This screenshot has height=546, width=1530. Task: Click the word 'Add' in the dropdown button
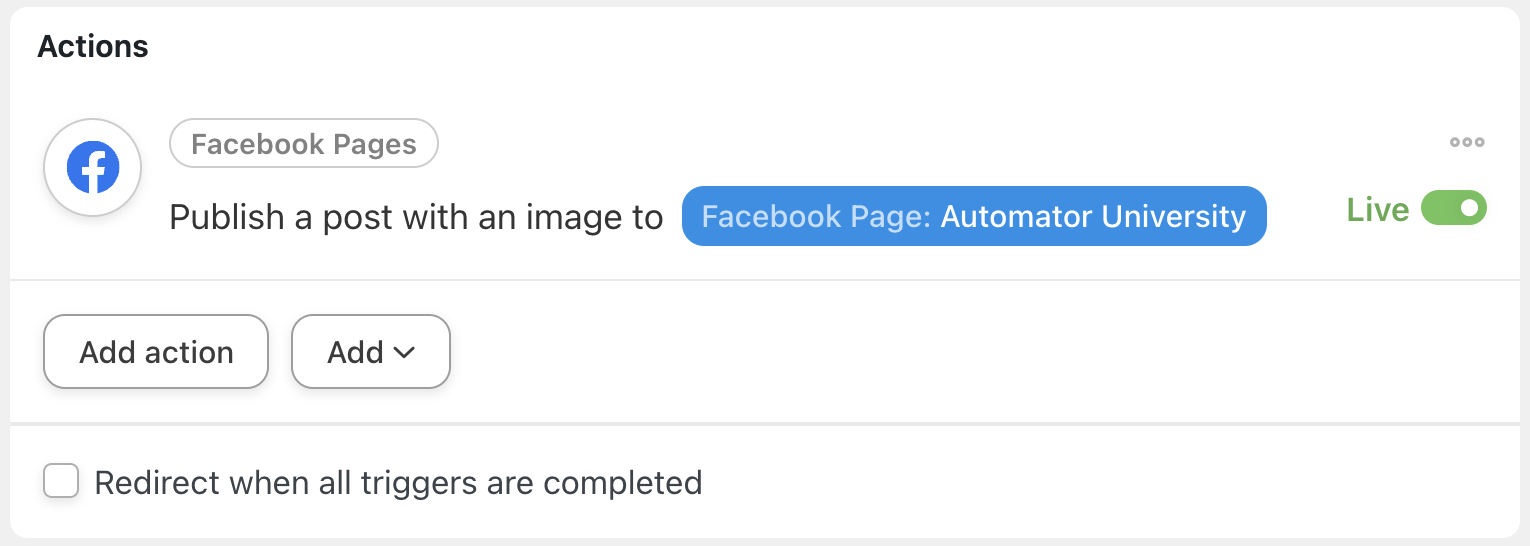(355, 352)
